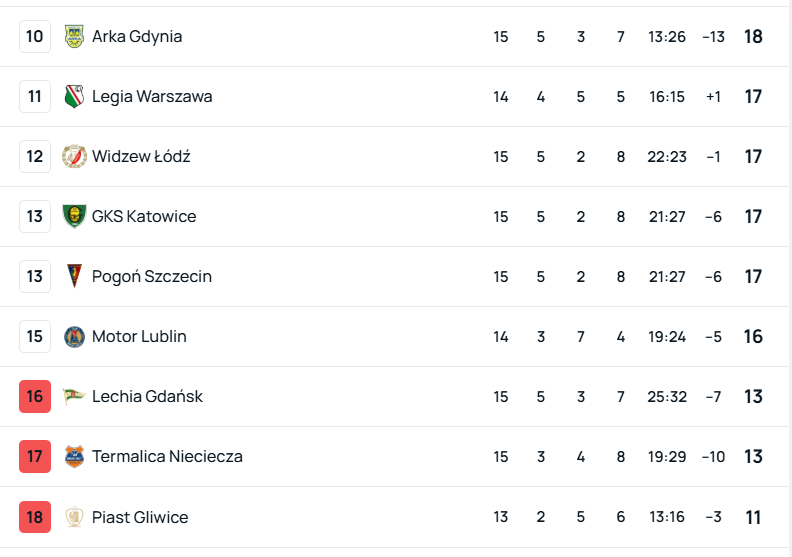Click the Legia Warszawa club crest

(74, 97)
